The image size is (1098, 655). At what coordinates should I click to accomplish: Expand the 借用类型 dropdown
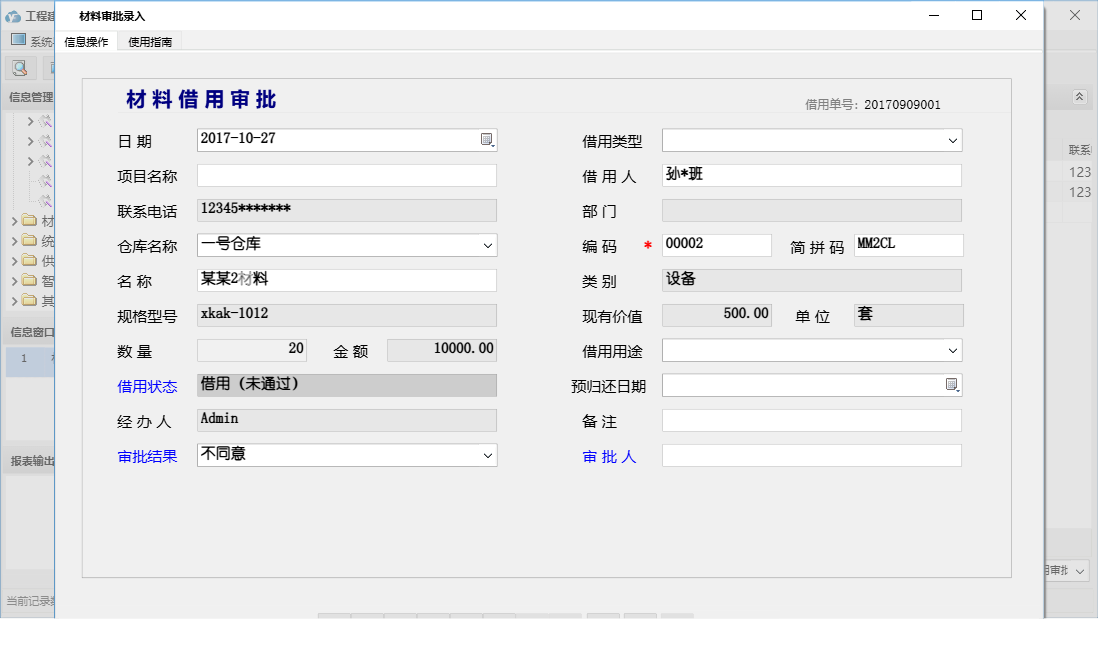click(952, 141)
